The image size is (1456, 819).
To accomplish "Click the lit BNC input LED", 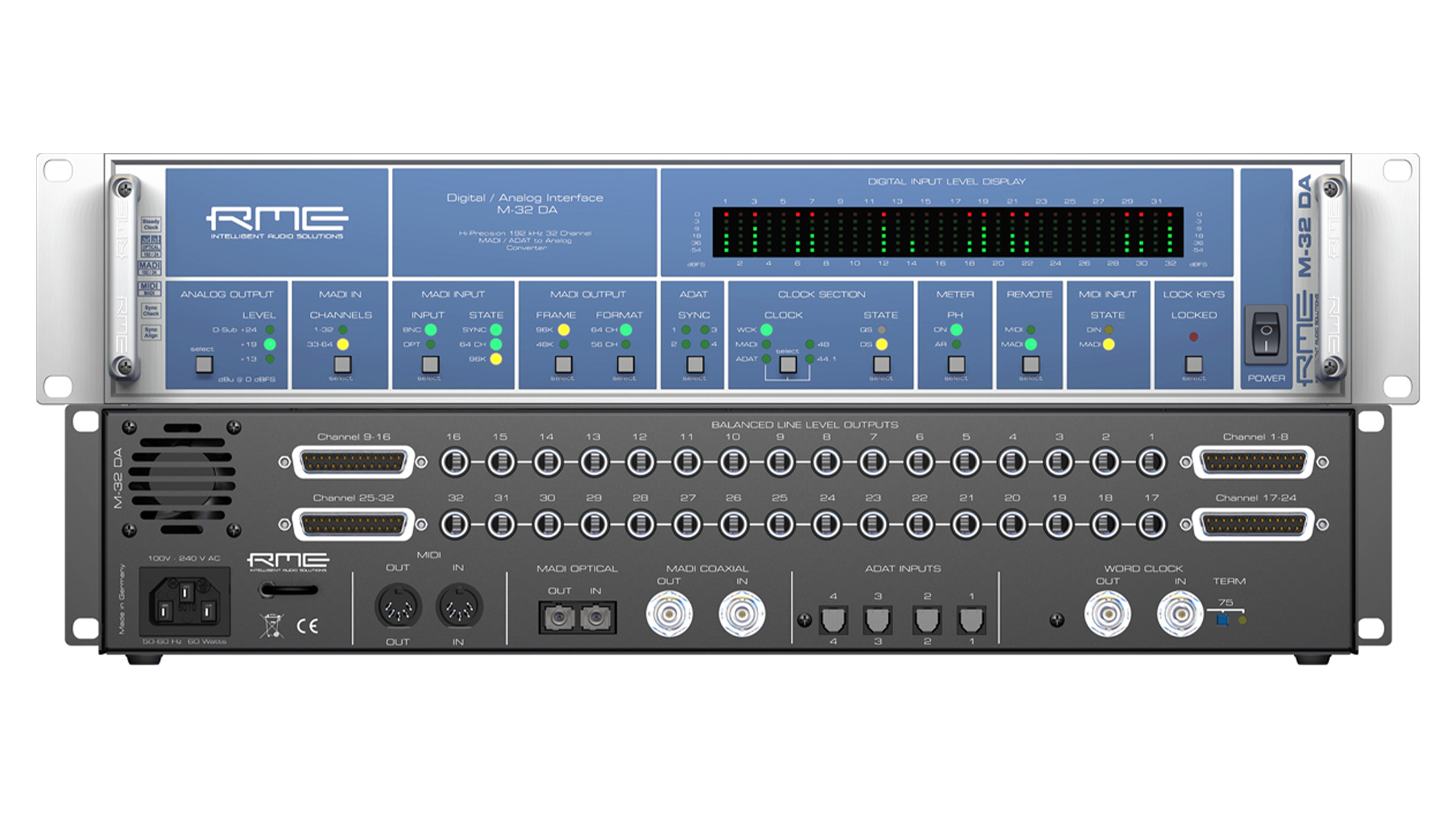I will pyautogui.click(x=431, y=330).
